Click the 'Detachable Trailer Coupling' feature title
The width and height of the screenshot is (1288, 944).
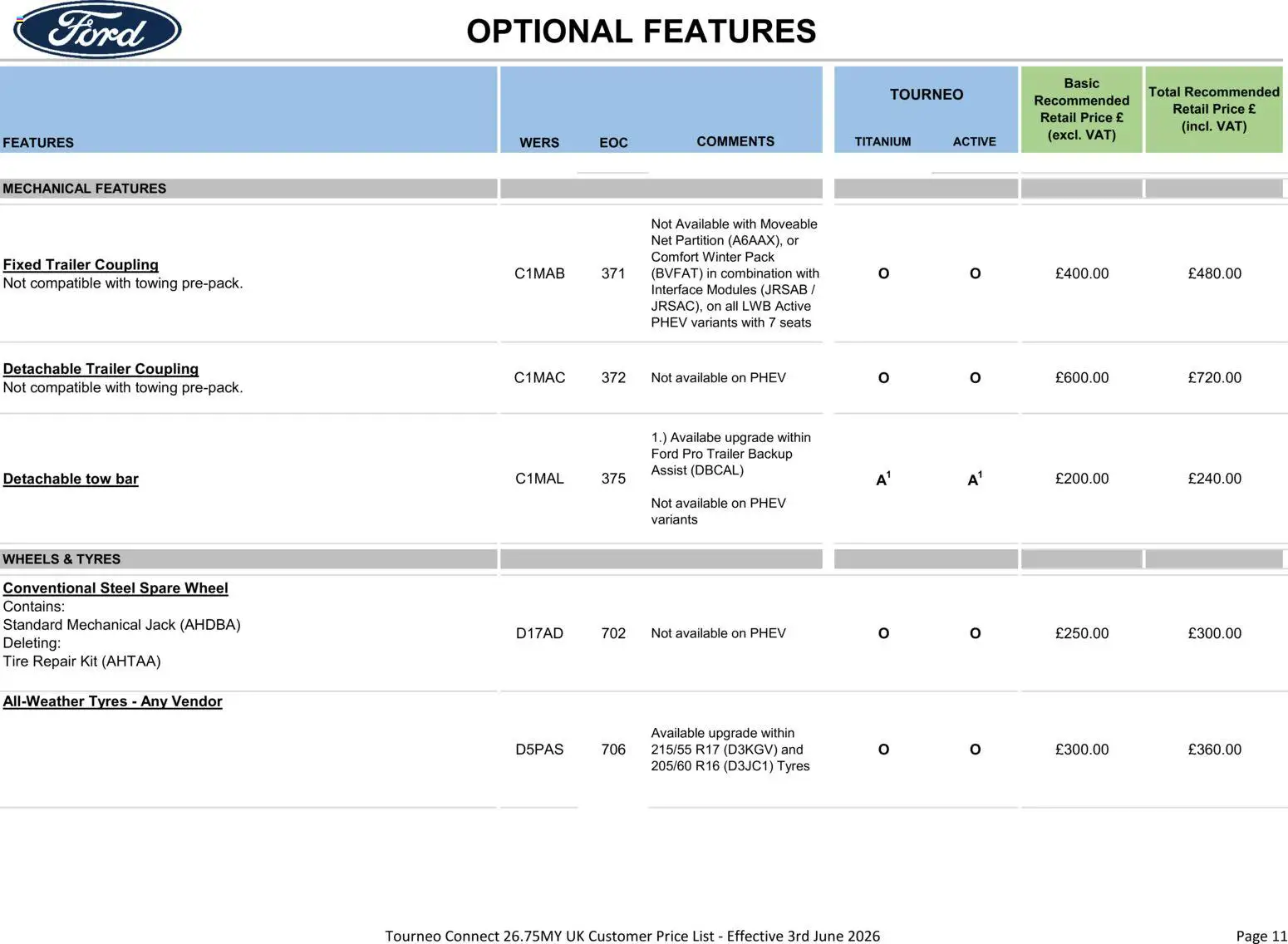click(101, 369)
